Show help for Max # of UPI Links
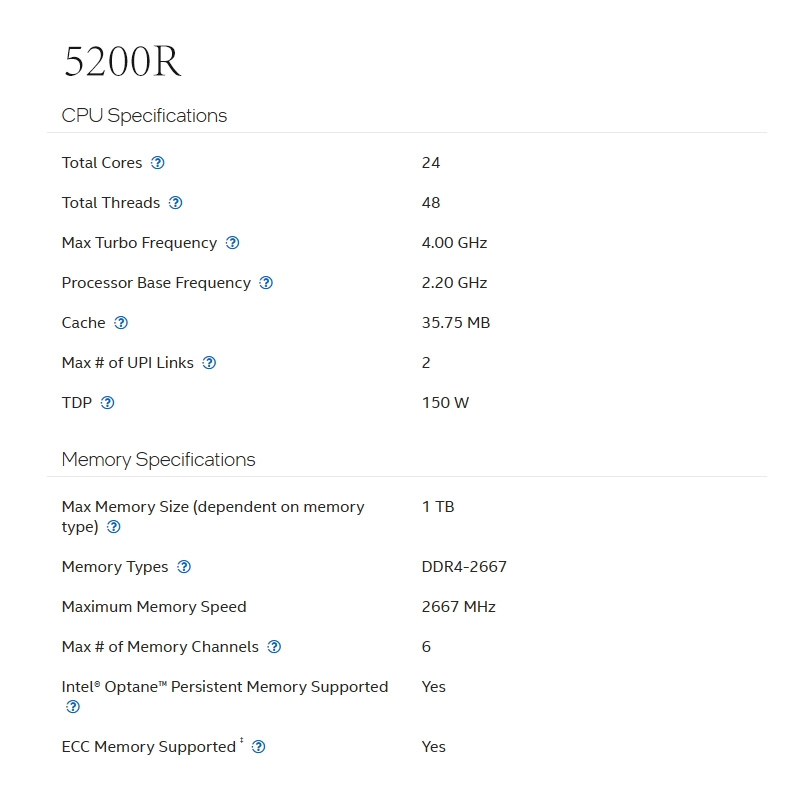 tap(209, 363)
